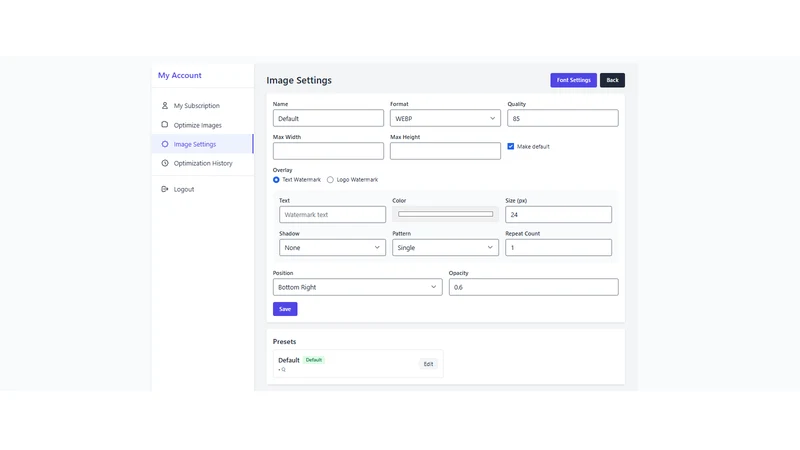Click the Optimization History clock icon
800x450 pixels.
click(x=165, y=163)
